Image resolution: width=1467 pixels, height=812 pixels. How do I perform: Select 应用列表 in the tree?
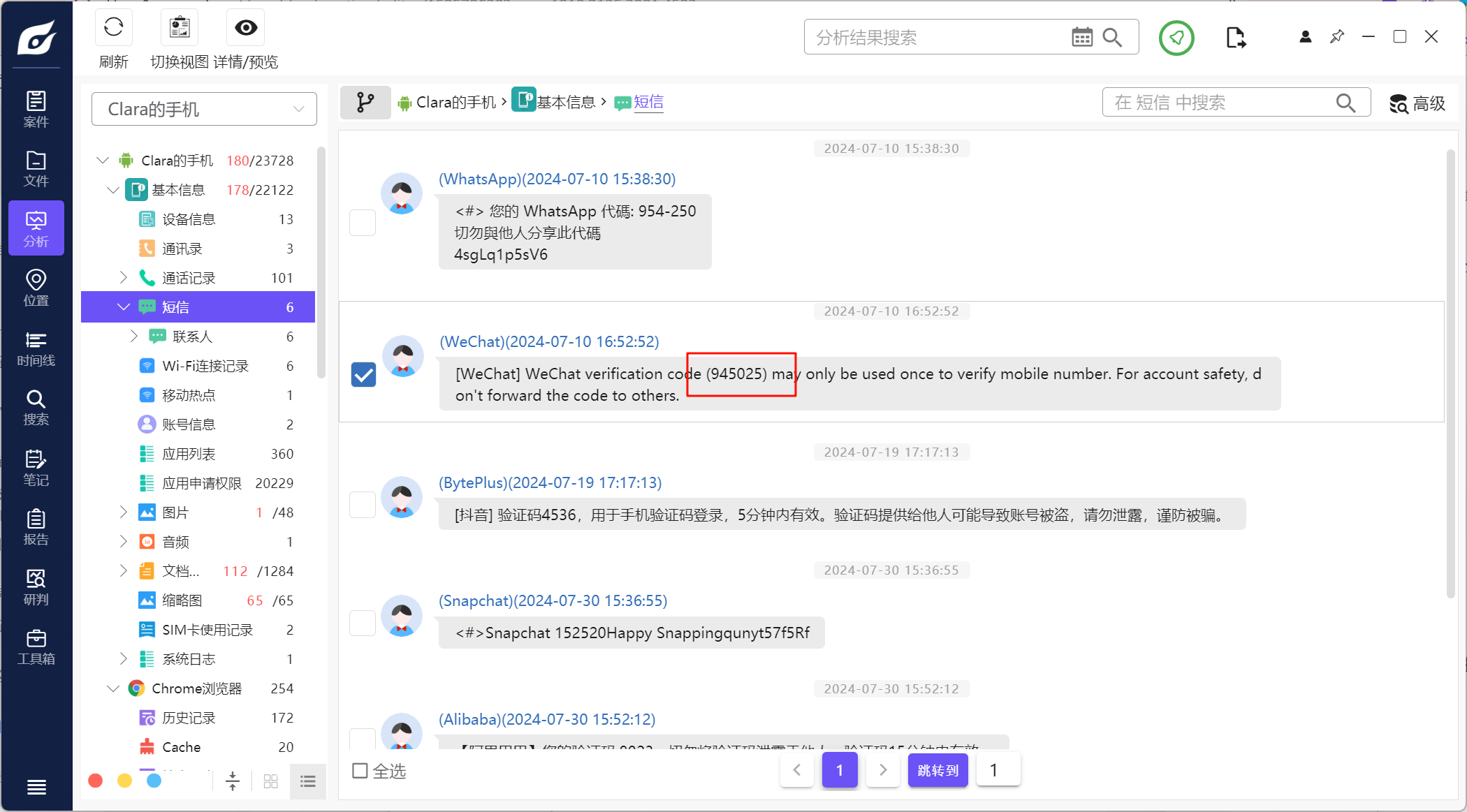click(x=189, y=454)
